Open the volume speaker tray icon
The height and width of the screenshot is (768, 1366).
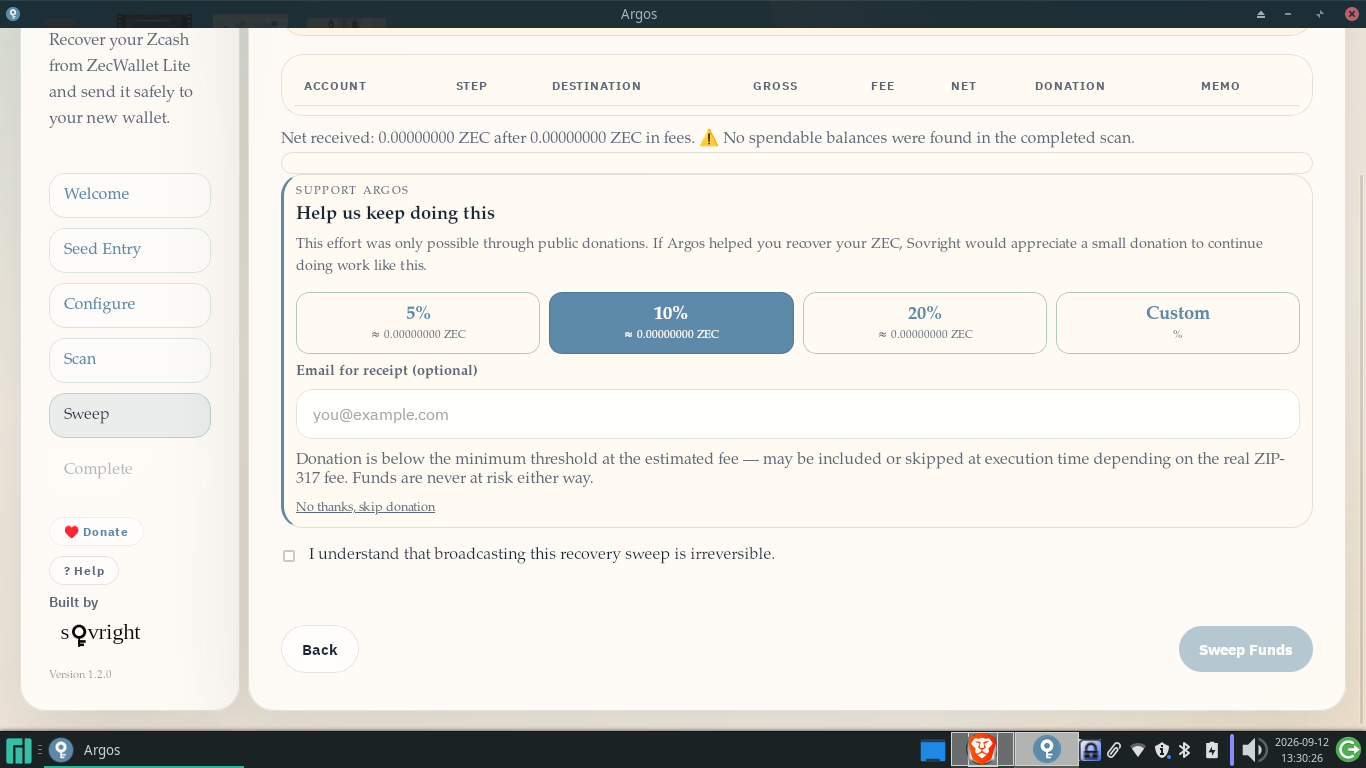(x=1253, y=750)
